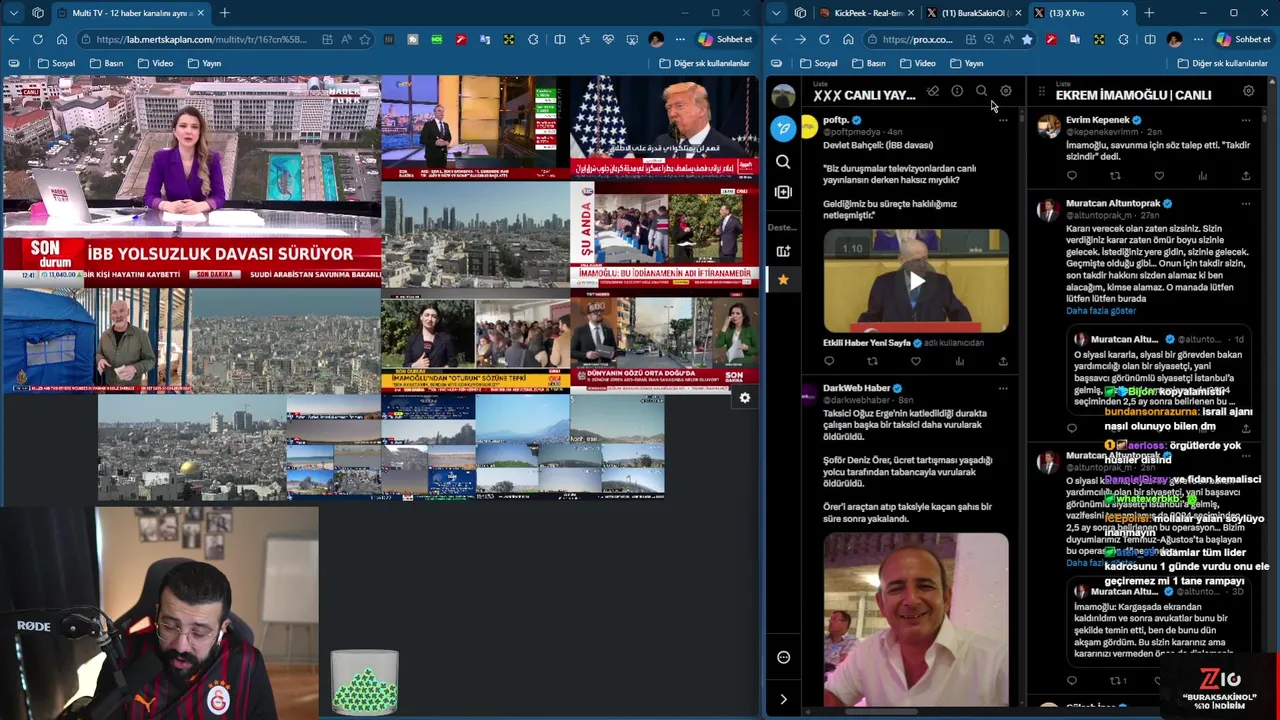Open more options on DarkWeb Haber post

coord(1003,388)
